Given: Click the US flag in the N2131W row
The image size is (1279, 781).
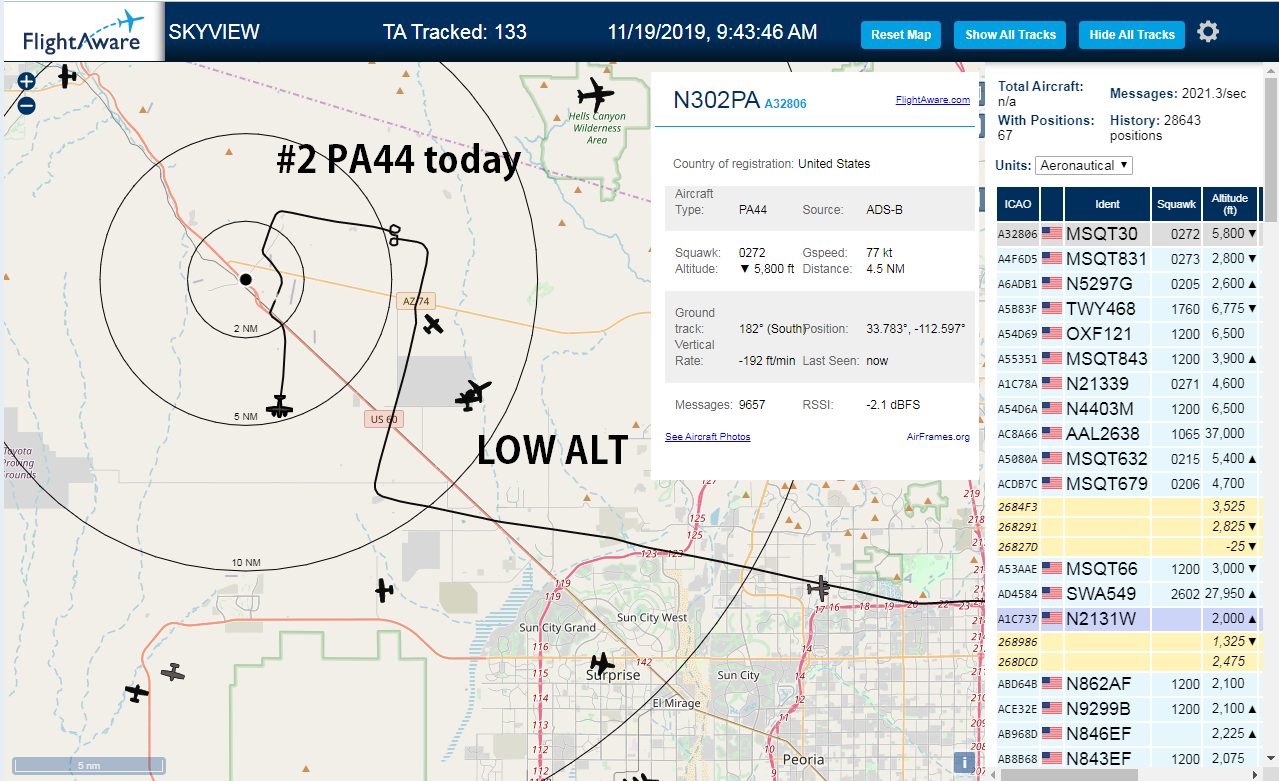Looking at the screenshot, I should pos(1052,619).
